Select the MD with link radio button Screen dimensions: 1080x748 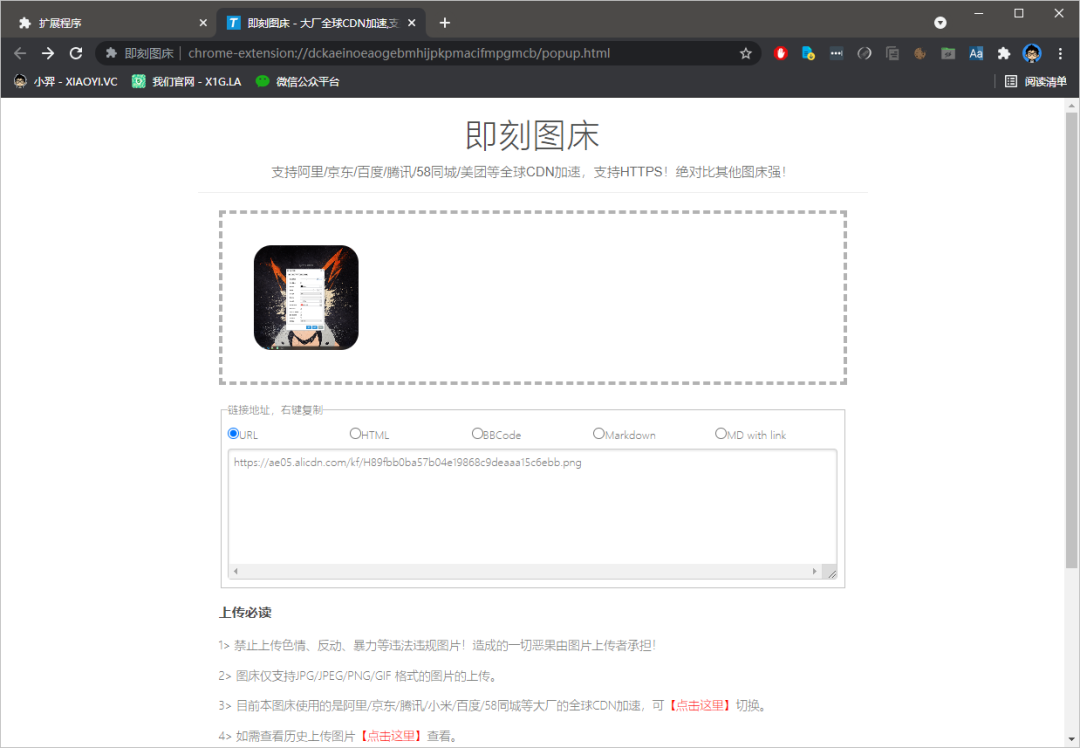(x=720, y=433)
